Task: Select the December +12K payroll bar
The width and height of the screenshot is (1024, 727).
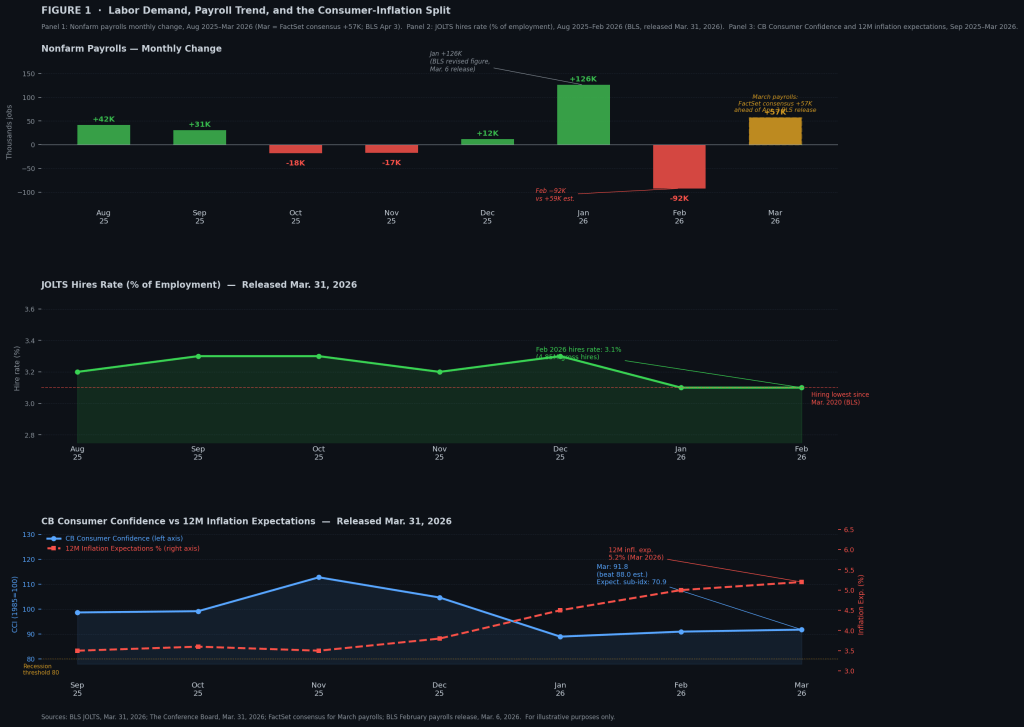Action: coord(487,142)
